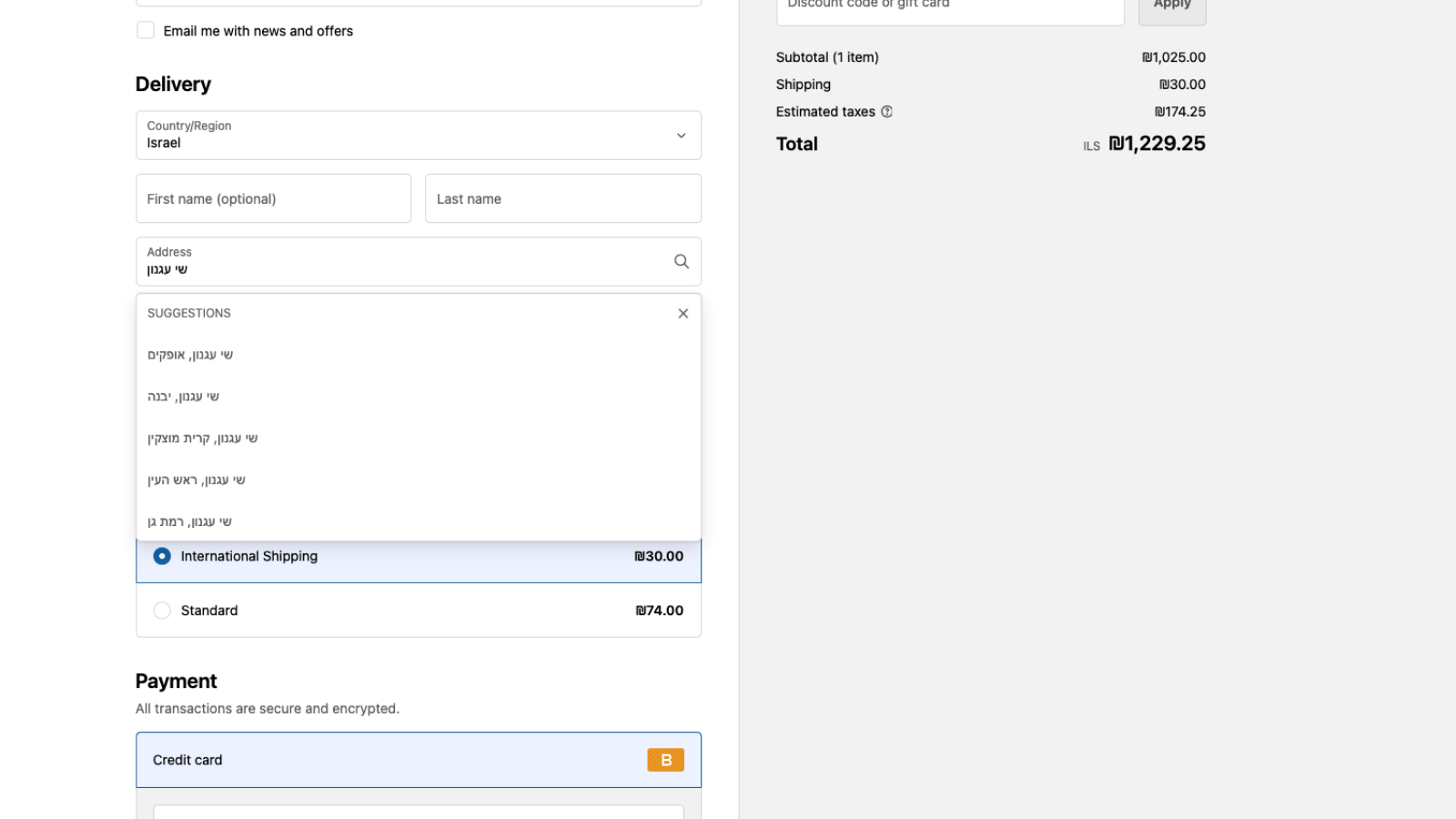Click the Last name input field

click(562, 198)
